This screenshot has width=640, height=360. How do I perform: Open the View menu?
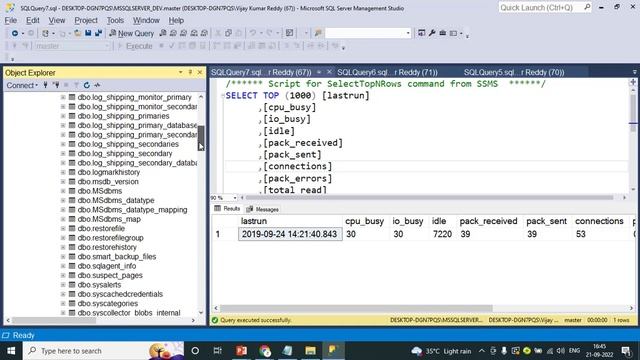[x=57, y=20]
